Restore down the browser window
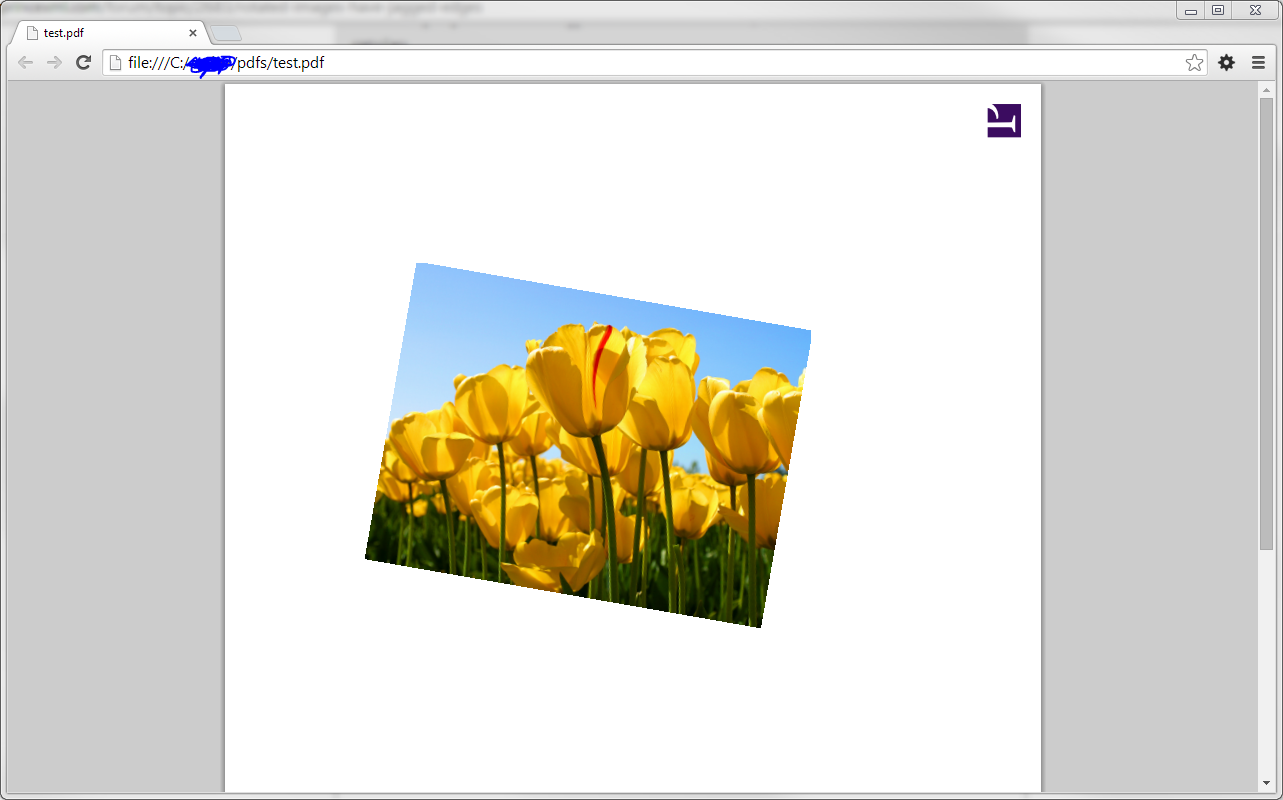The width and height of the screenshot is (1283, 800). [1217, 11]
